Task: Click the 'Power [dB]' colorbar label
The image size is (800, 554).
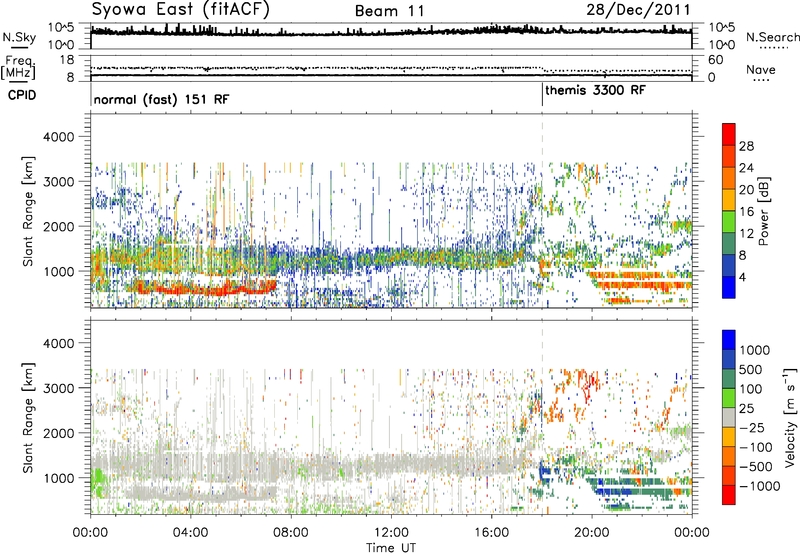Action: [x=763, y=211]
